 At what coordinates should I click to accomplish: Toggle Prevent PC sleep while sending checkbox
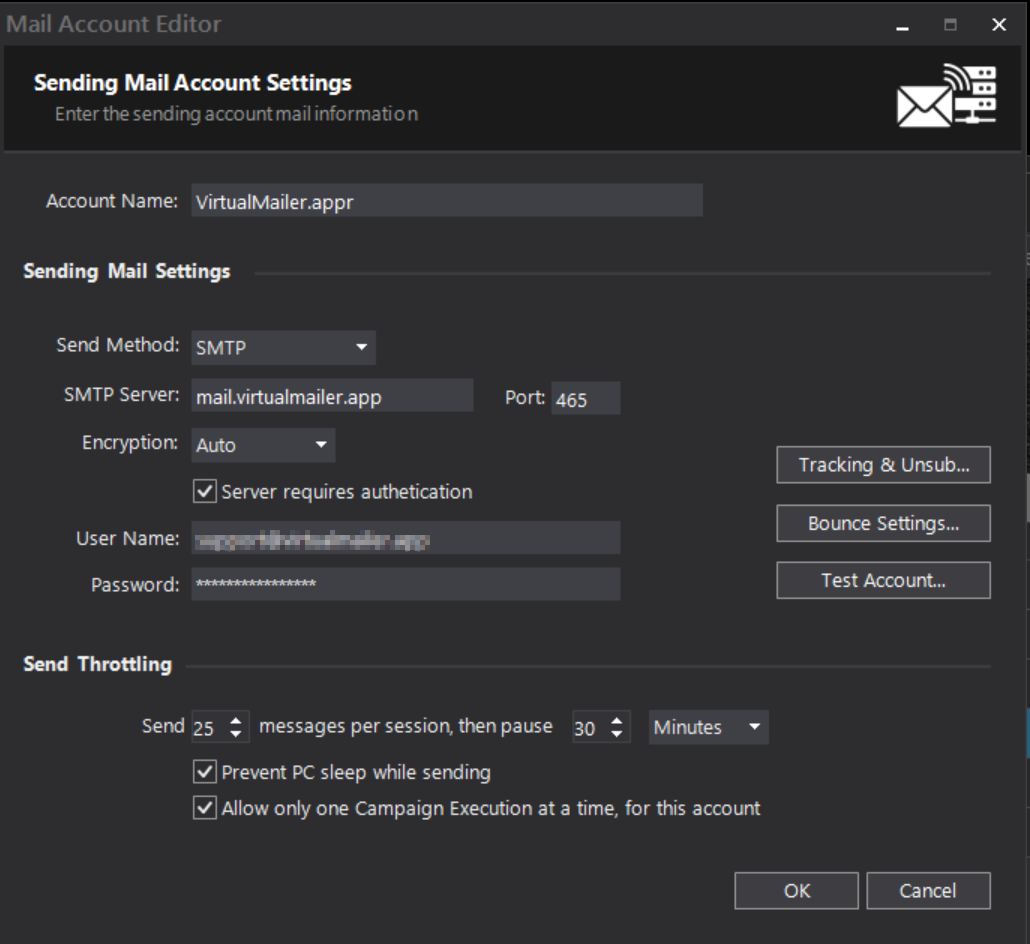tap(205, 772)
